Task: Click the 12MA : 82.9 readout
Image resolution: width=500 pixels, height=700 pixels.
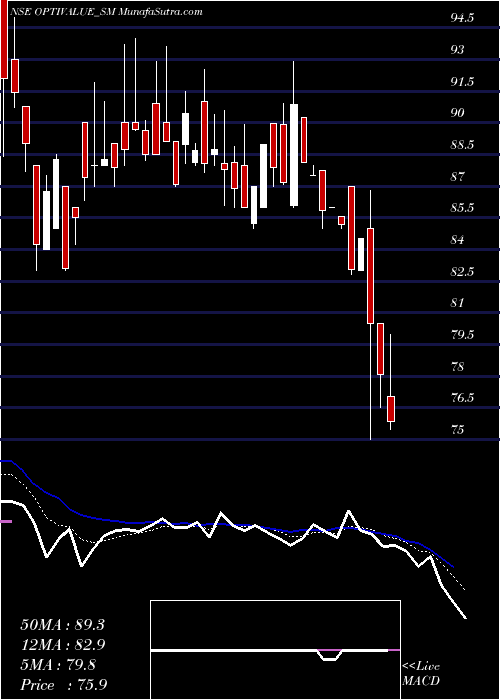Action: click(62, 645)
